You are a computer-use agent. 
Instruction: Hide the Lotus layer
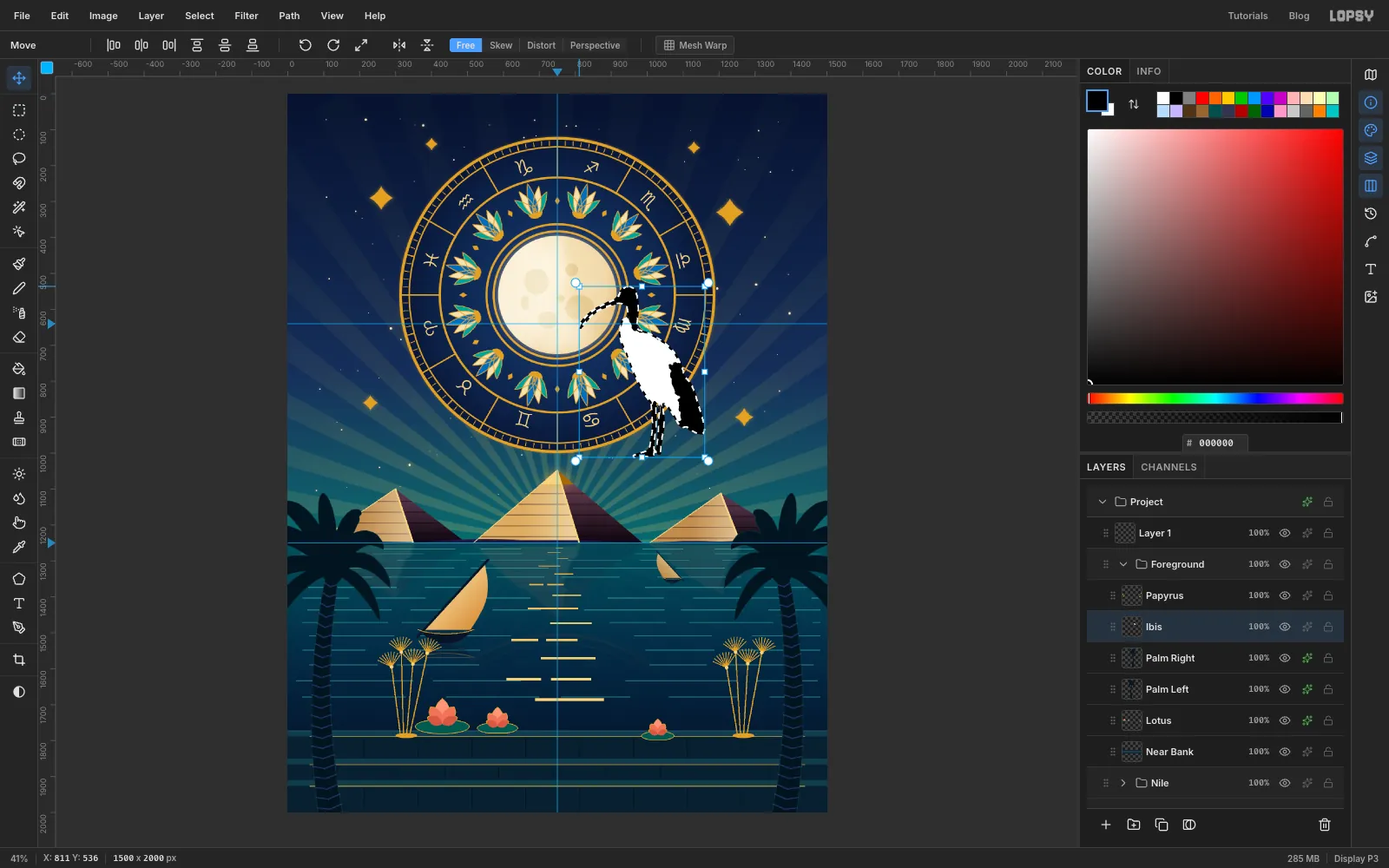click(1285, 720)
